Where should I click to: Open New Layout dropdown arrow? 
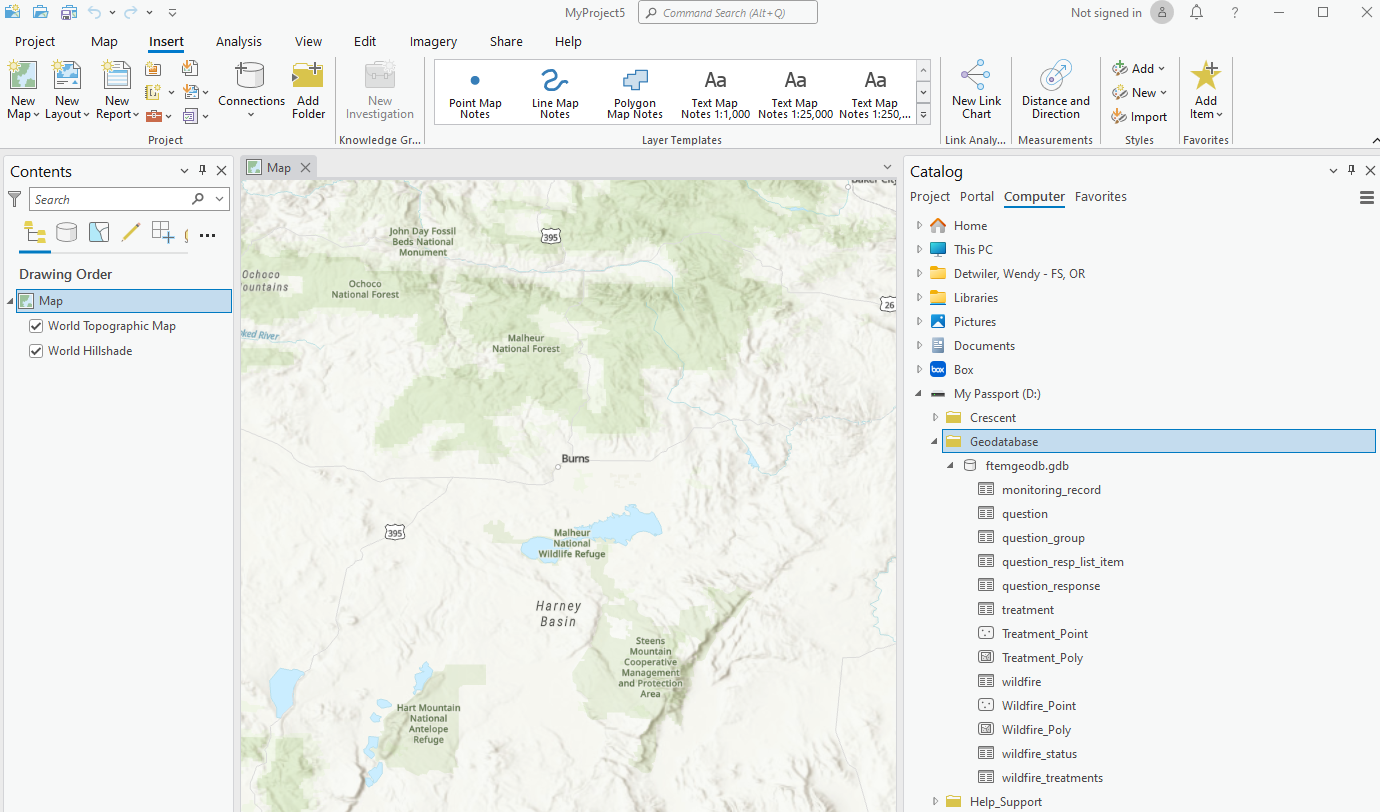[86, 115]
